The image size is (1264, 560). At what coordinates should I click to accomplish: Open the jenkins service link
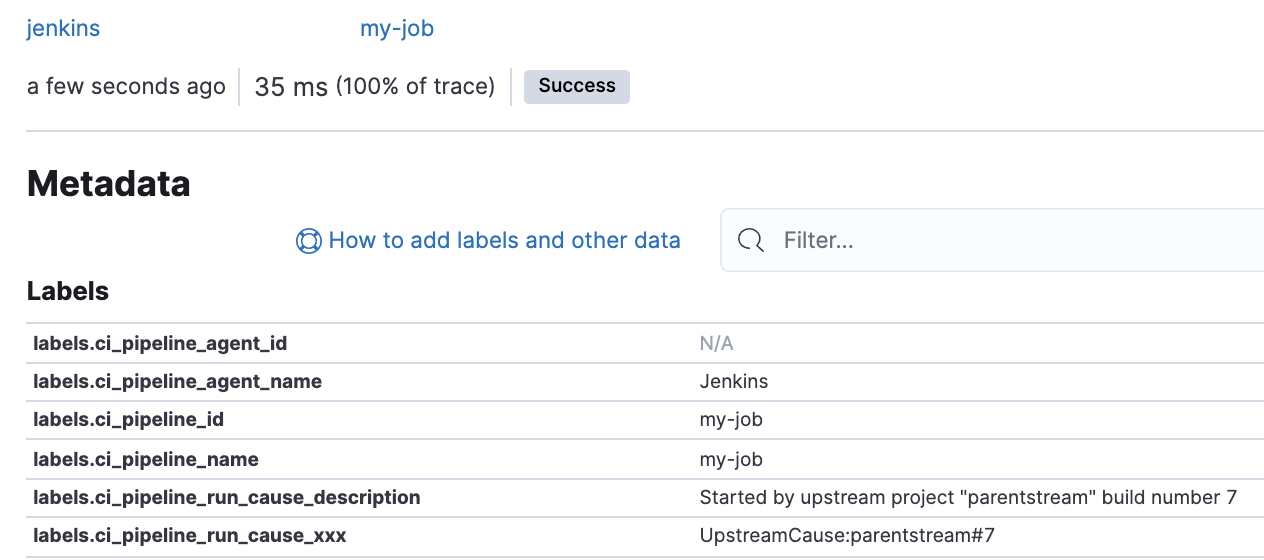[63, 28]
